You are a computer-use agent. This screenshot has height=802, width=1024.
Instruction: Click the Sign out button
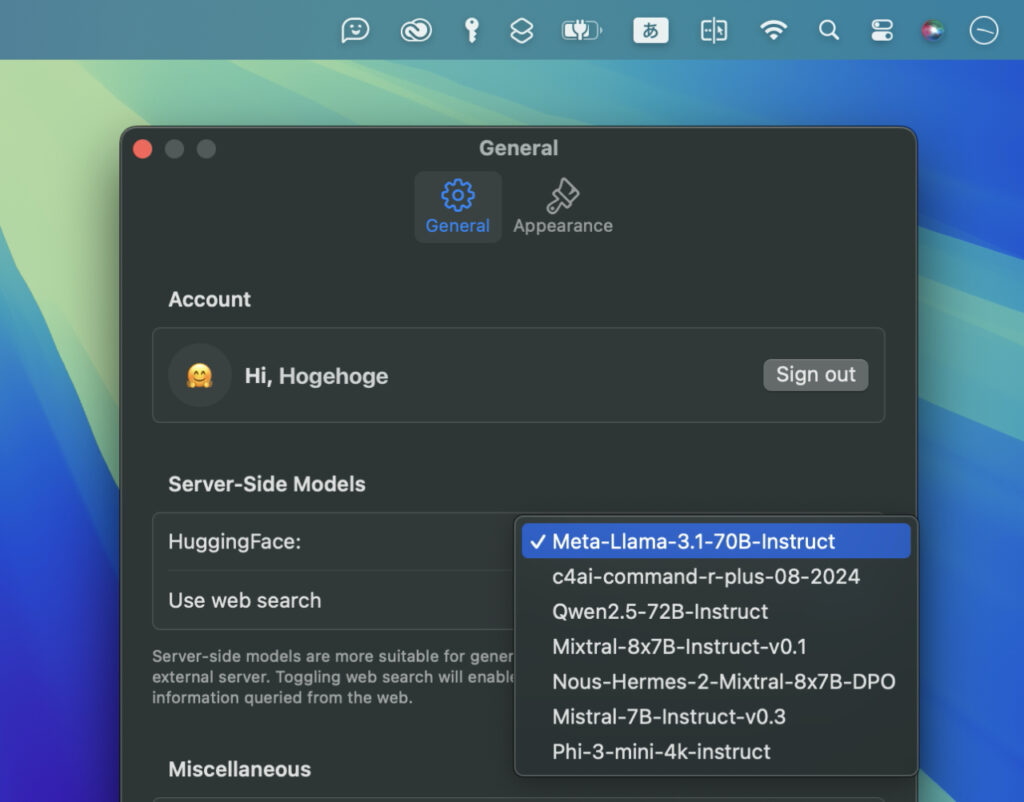tap(816, 375)
